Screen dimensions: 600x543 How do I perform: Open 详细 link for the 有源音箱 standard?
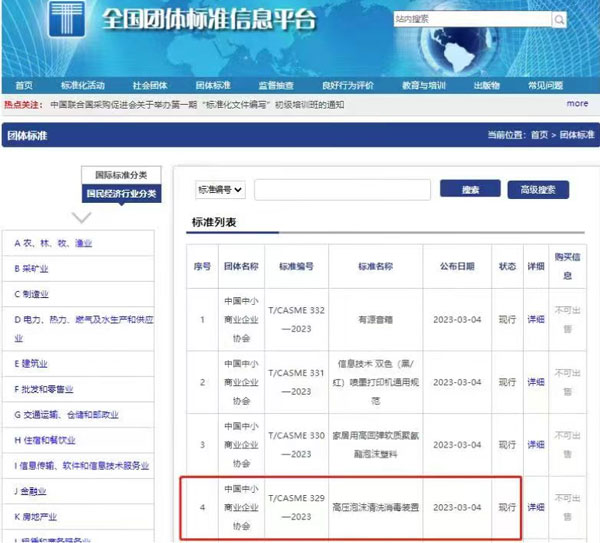click(x=537, y=319)
